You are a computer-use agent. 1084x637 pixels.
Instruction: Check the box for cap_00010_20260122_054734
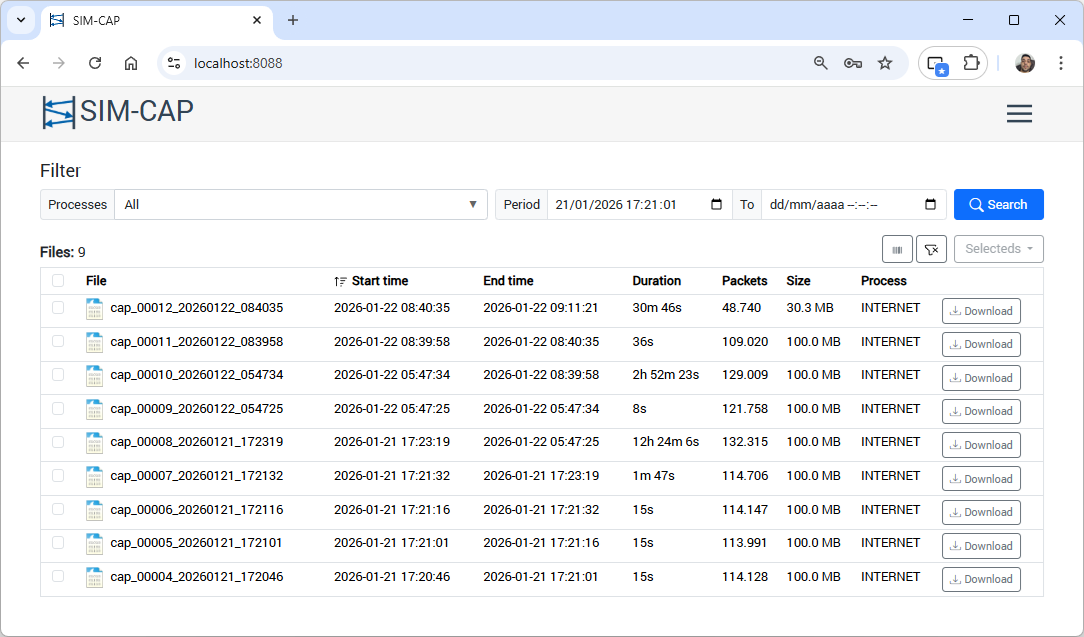tap(58, 375)
